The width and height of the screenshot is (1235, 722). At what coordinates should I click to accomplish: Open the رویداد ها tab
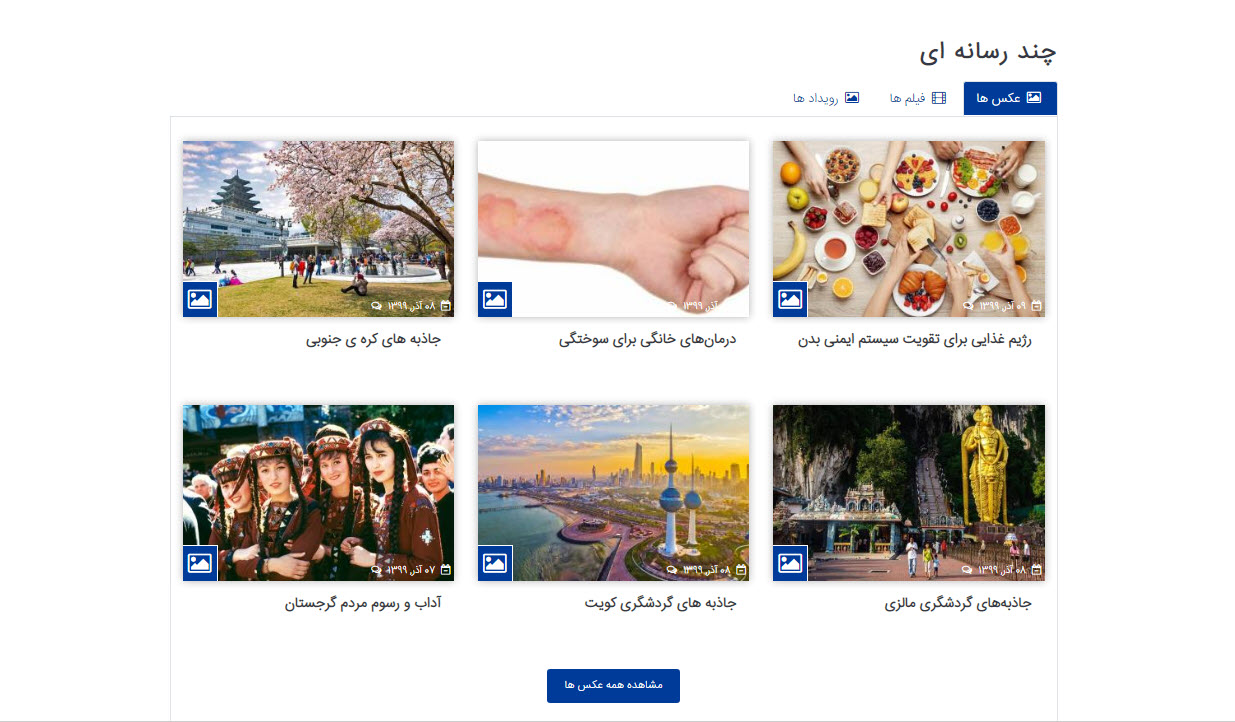[x=826, y=98]
